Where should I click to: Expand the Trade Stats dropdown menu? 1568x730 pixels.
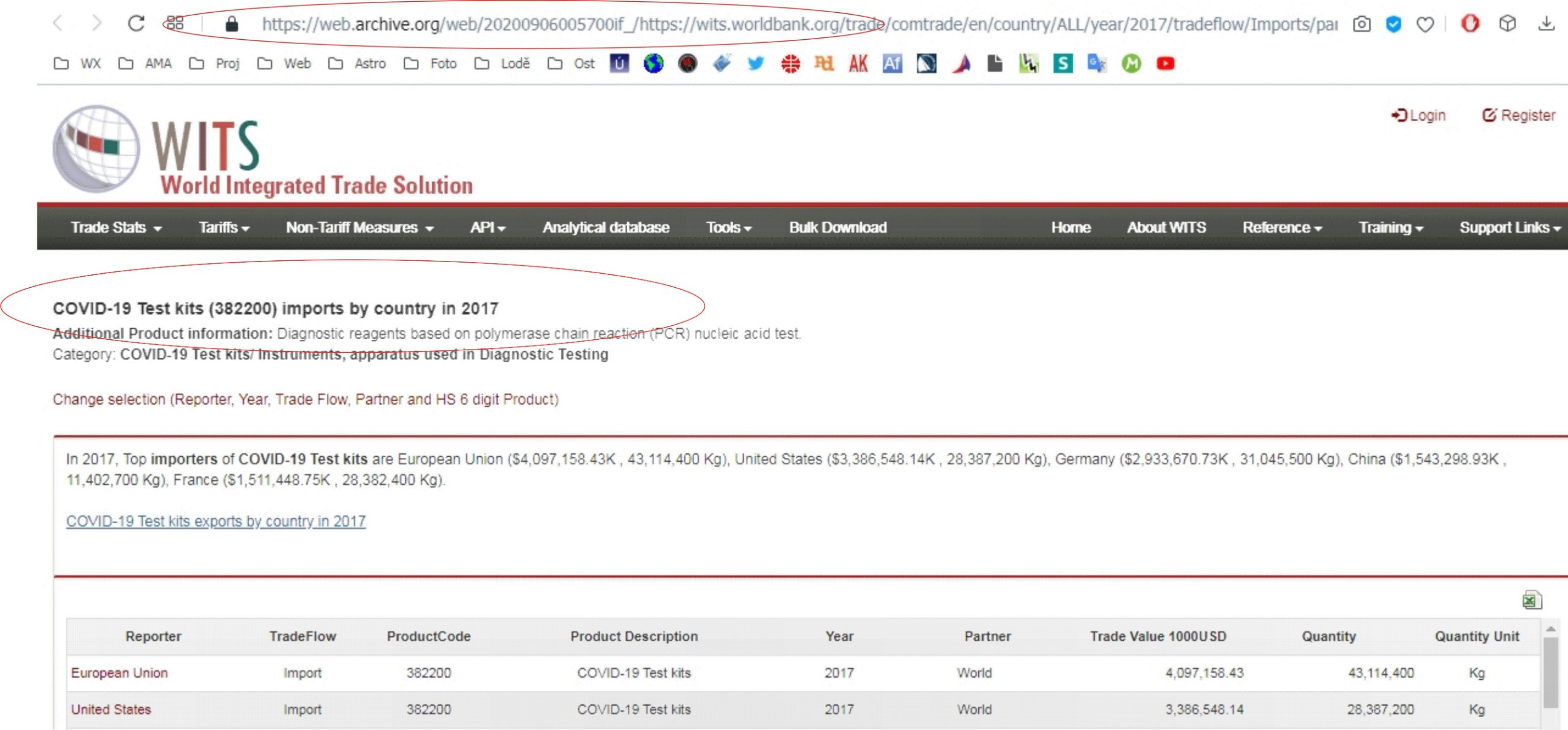[x=116, y=227]
